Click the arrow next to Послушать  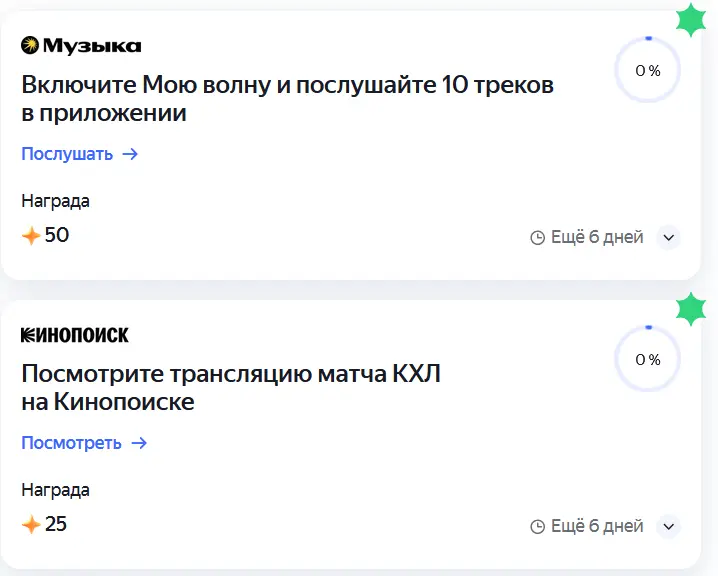[x=130, y=154]
